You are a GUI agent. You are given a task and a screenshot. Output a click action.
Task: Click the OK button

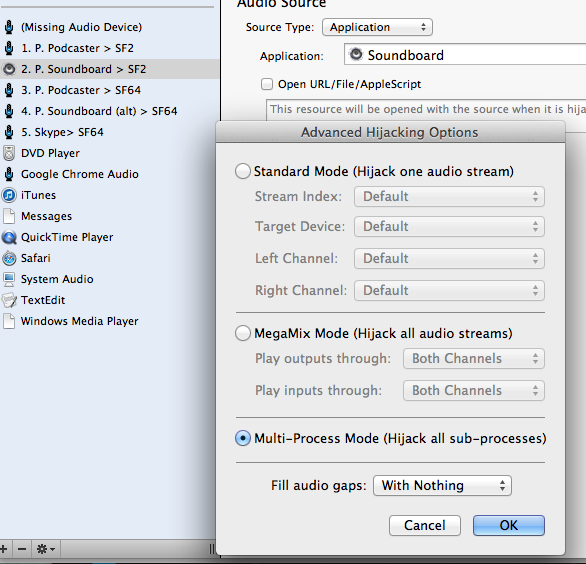click(509, 526)
